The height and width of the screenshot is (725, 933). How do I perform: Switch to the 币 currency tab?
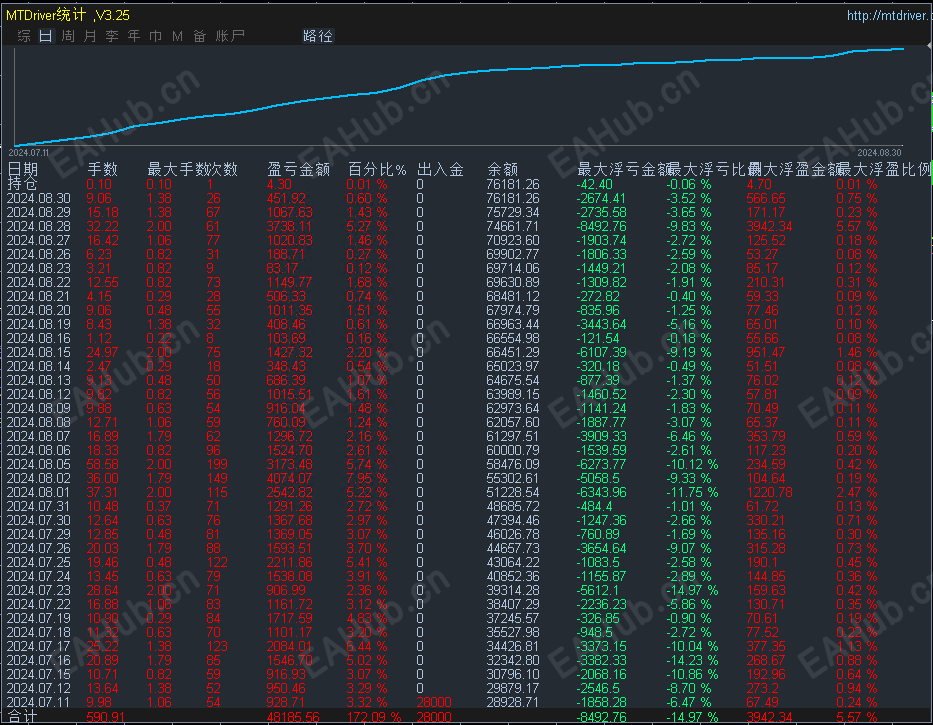(x=155, y=36)
